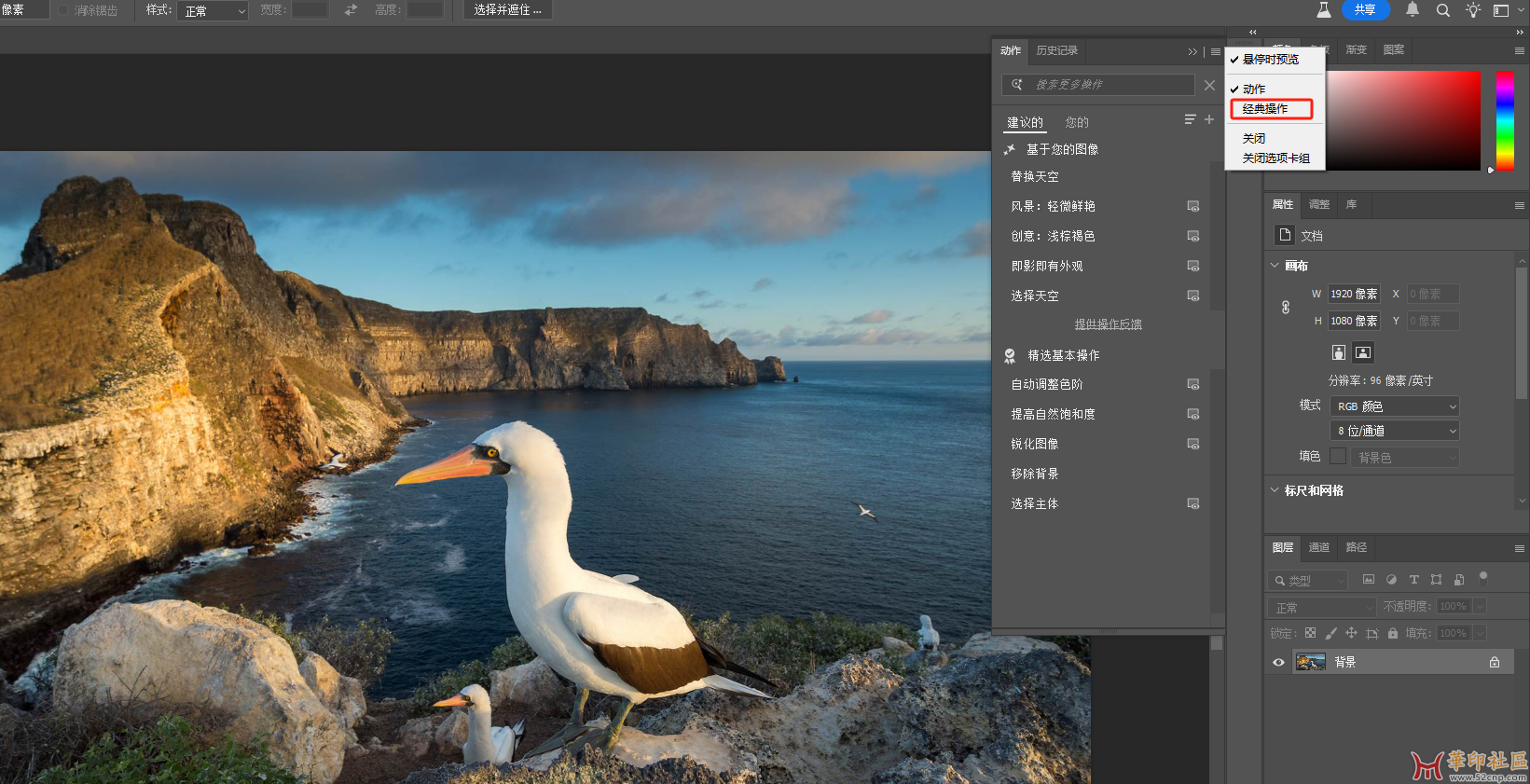Image resolution: width=1530 pixels, height=784 pixels.
Task: Filter layers by smart object icon
Action: (1459, 579)
